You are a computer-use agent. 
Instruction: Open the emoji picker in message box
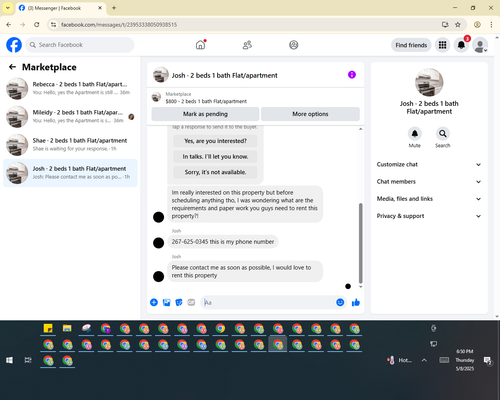340,302
